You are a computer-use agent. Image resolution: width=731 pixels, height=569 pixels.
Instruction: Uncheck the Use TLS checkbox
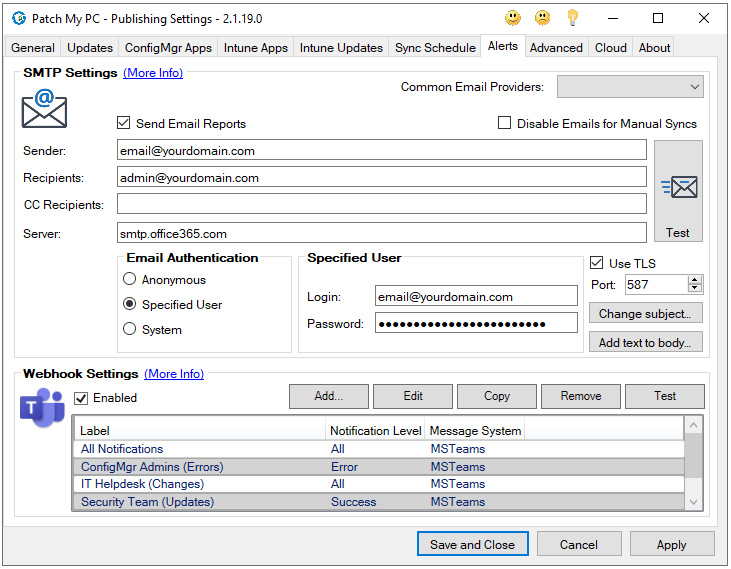[597, 264]
